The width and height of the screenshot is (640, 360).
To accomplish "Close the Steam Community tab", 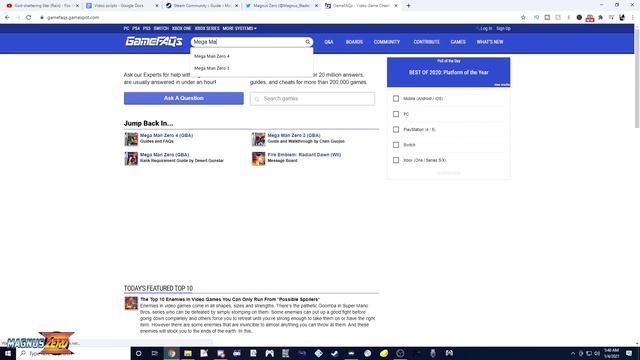I will tap(236, 6).
